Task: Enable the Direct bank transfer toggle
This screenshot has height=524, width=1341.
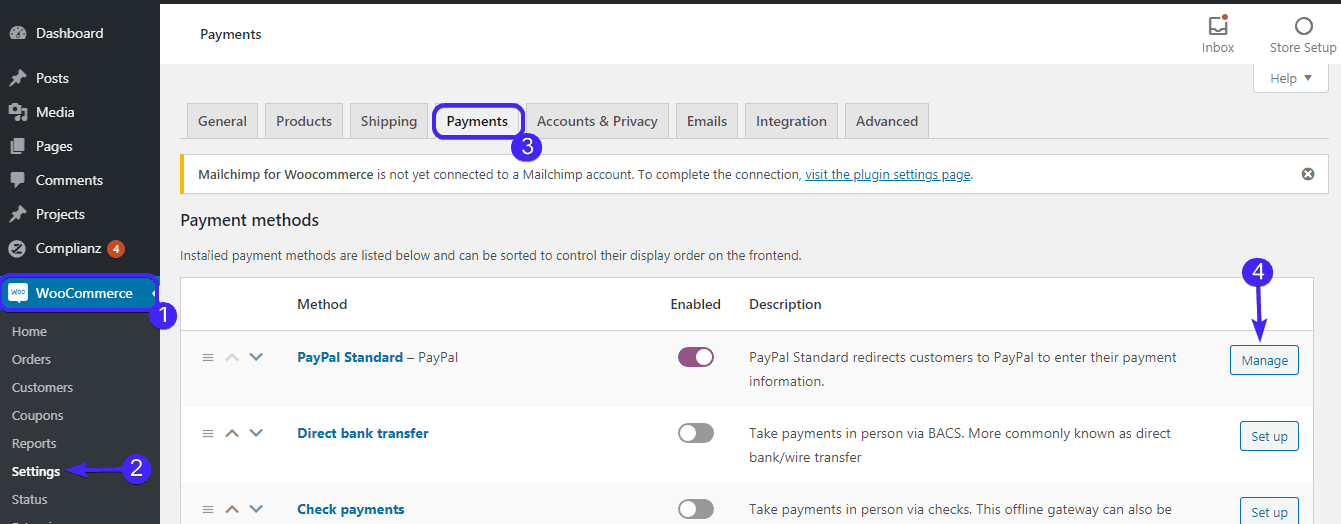Action: point(696,433)
